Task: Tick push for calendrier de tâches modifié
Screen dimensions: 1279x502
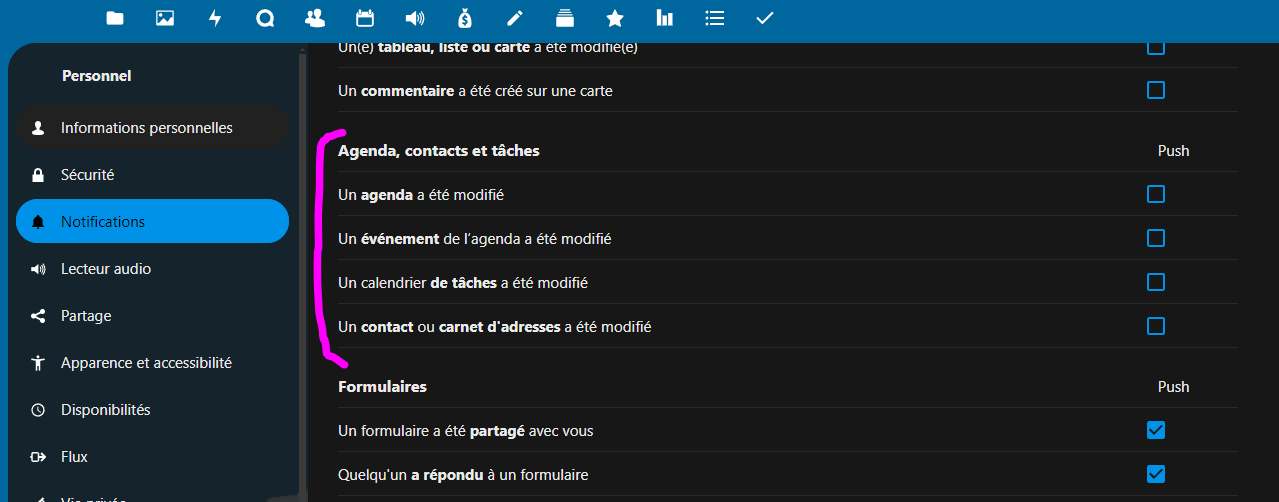Action: [1156, 282]
